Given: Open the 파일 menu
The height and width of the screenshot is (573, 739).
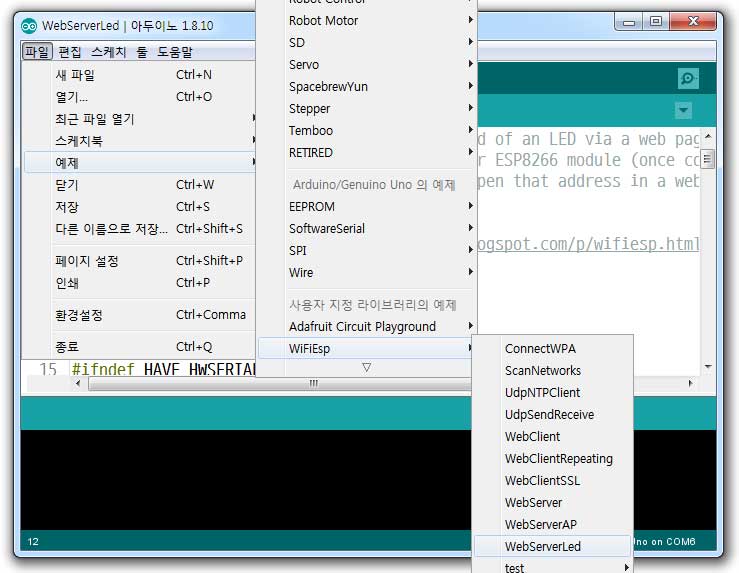Looking at the screenshot, I should (37, 52).
